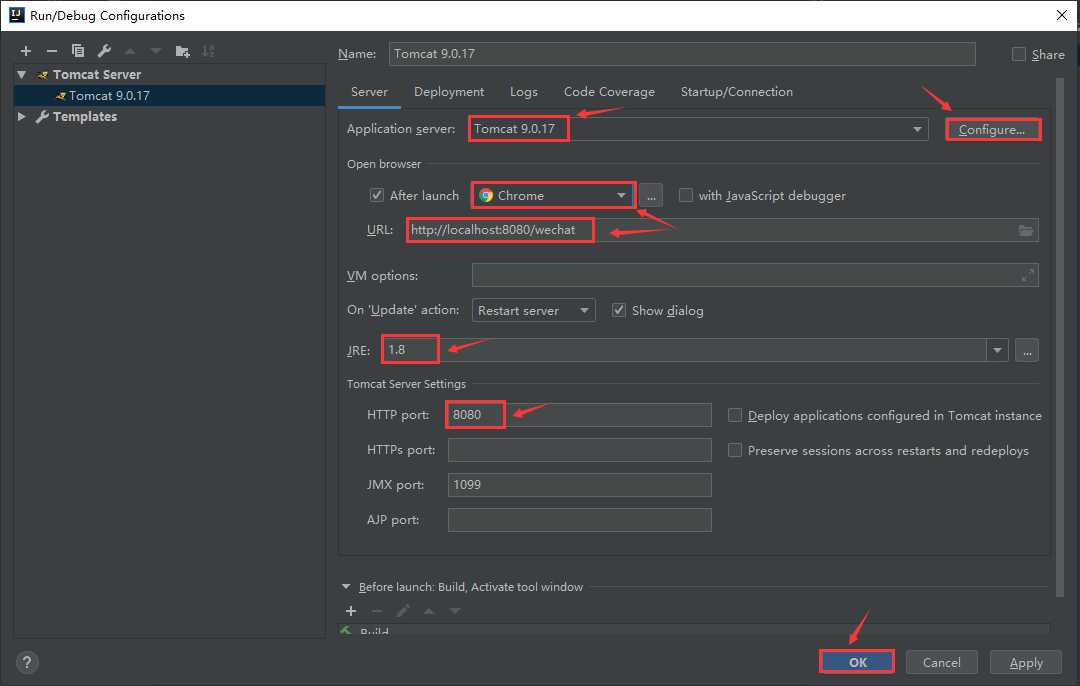
Task: Remove before launch task minus icon
Action: pos(377,611)
